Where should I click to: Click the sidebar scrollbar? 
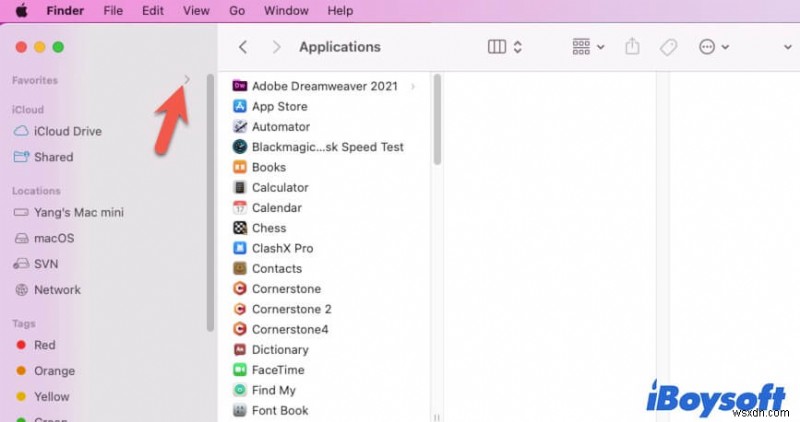coord(210,203)
